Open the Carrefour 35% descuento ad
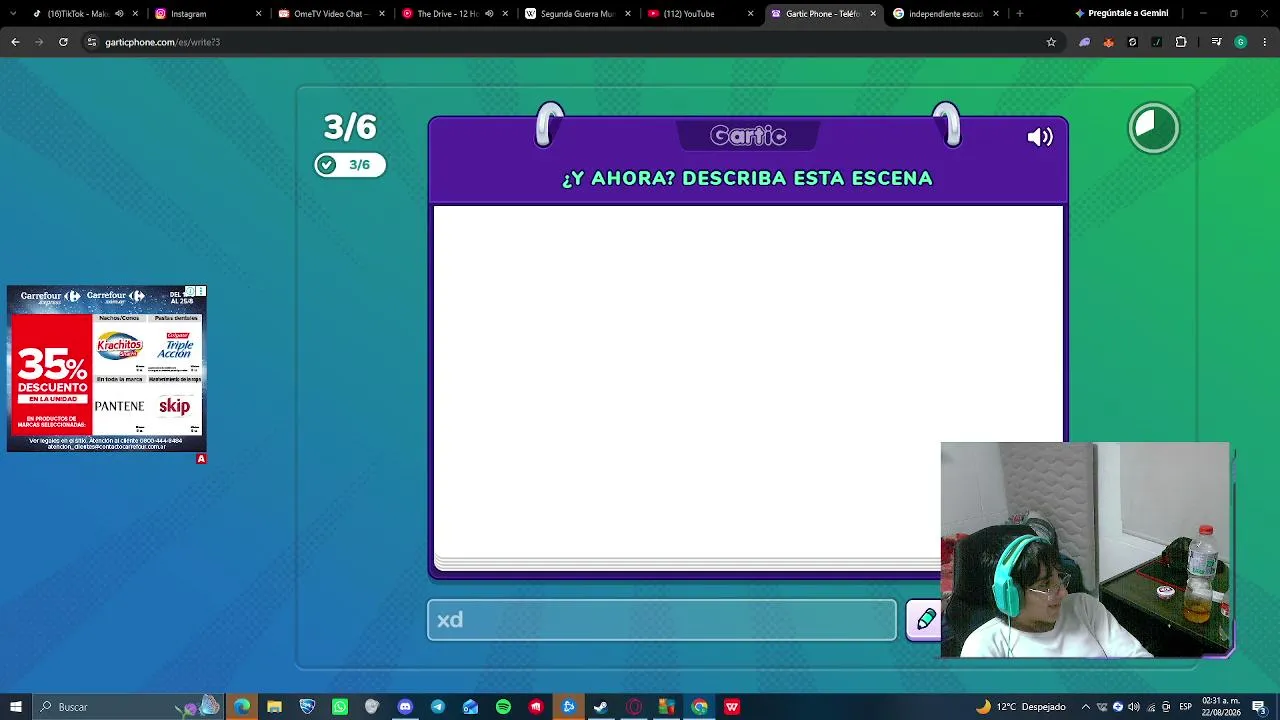This screenshot has height=720, width=1280. [x=106, y=369]
